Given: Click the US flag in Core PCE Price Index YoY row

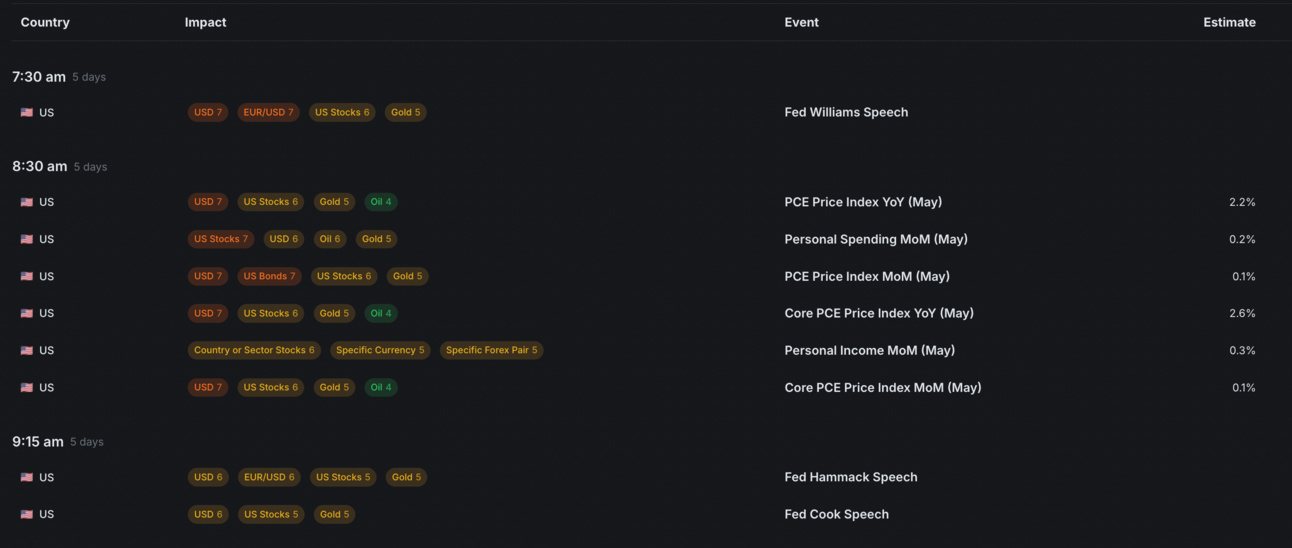Looking at the screenshot, I should 27,314.
